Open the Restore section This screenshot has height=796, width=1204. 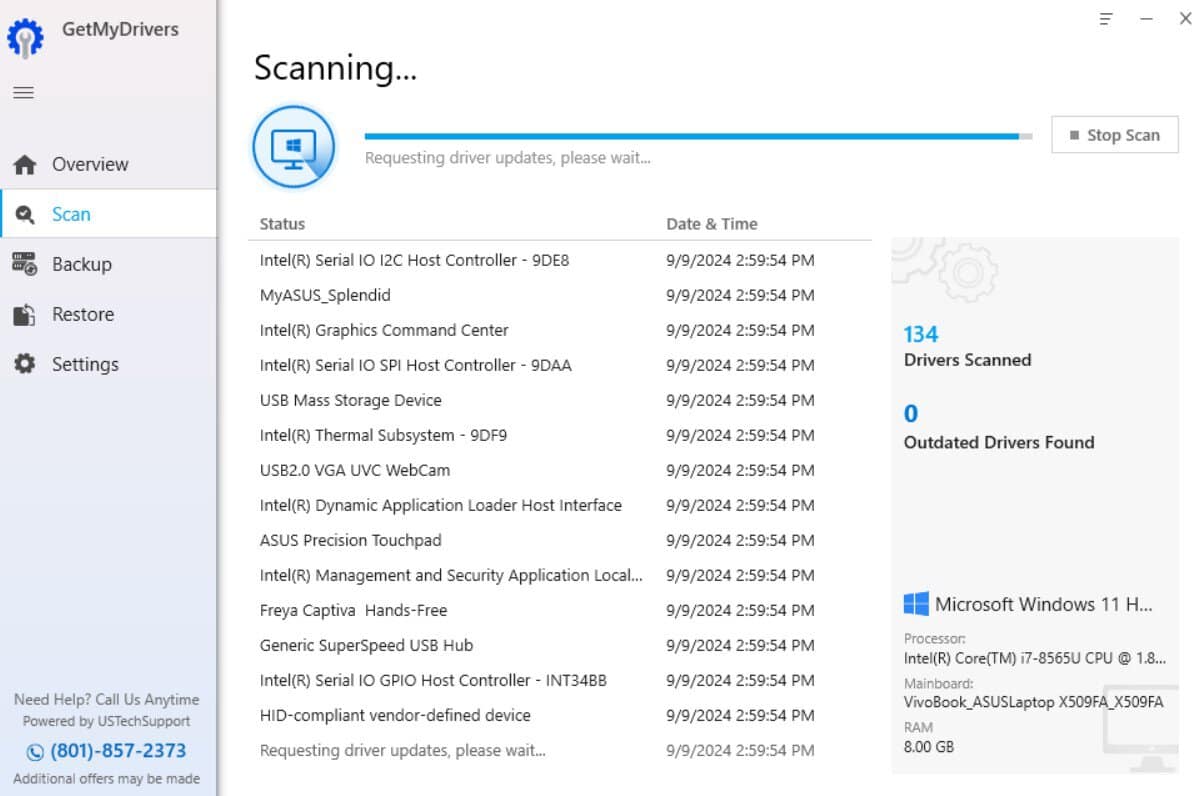[108, 314]
